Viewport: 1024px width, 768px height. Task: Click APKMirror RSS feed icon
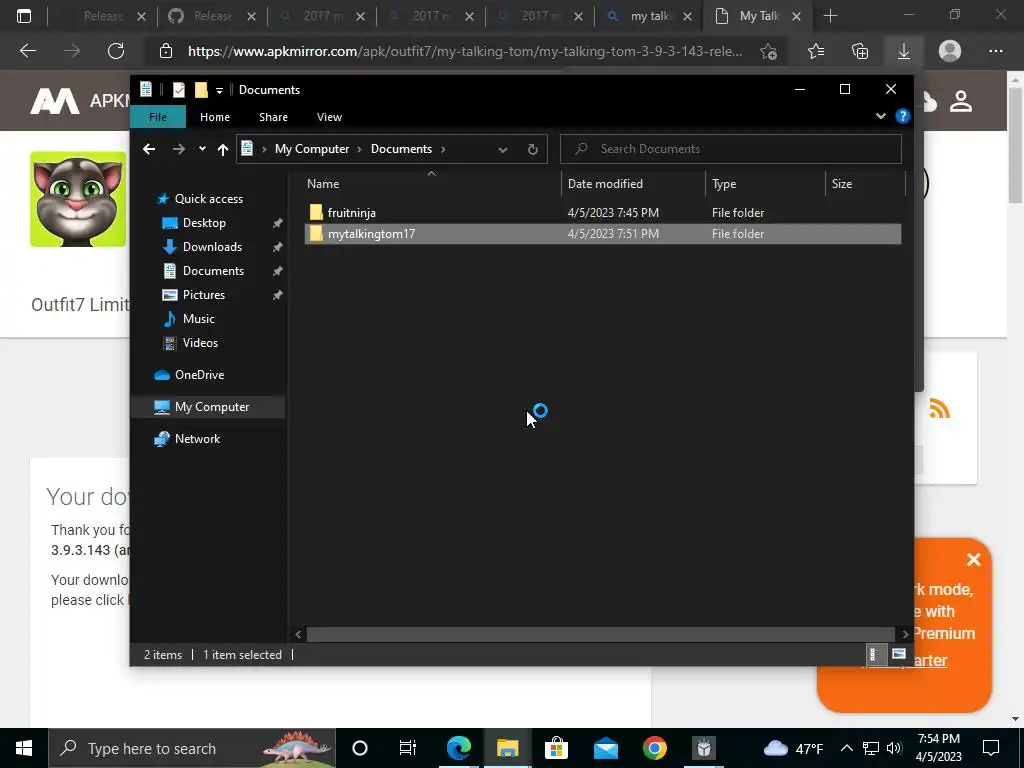tap(939, 409)
